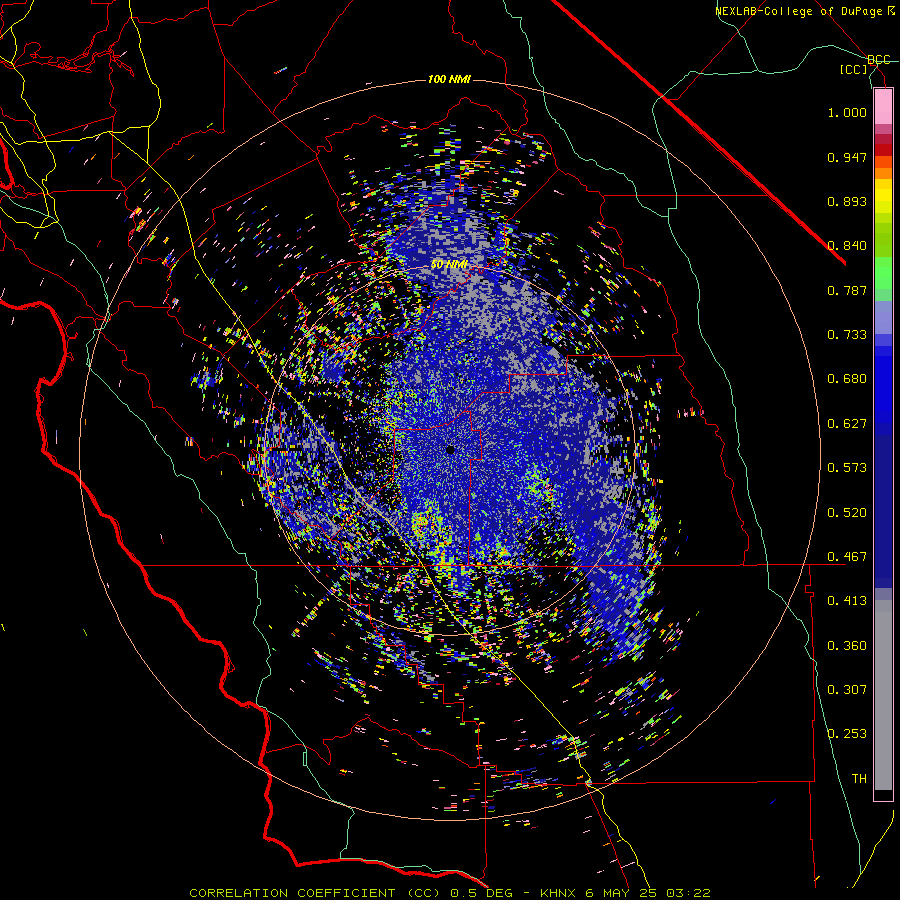Viewport: 900px width, 900px height.
Task: Click the 6 MAY 25 date text
Action: [x=622, y=893]
